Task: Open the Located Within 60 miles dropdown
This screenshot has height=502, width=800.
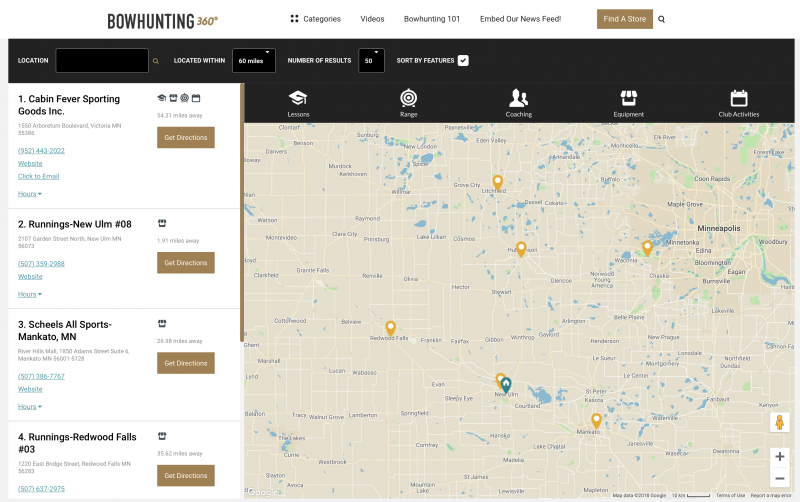Action: click(254, 60)
